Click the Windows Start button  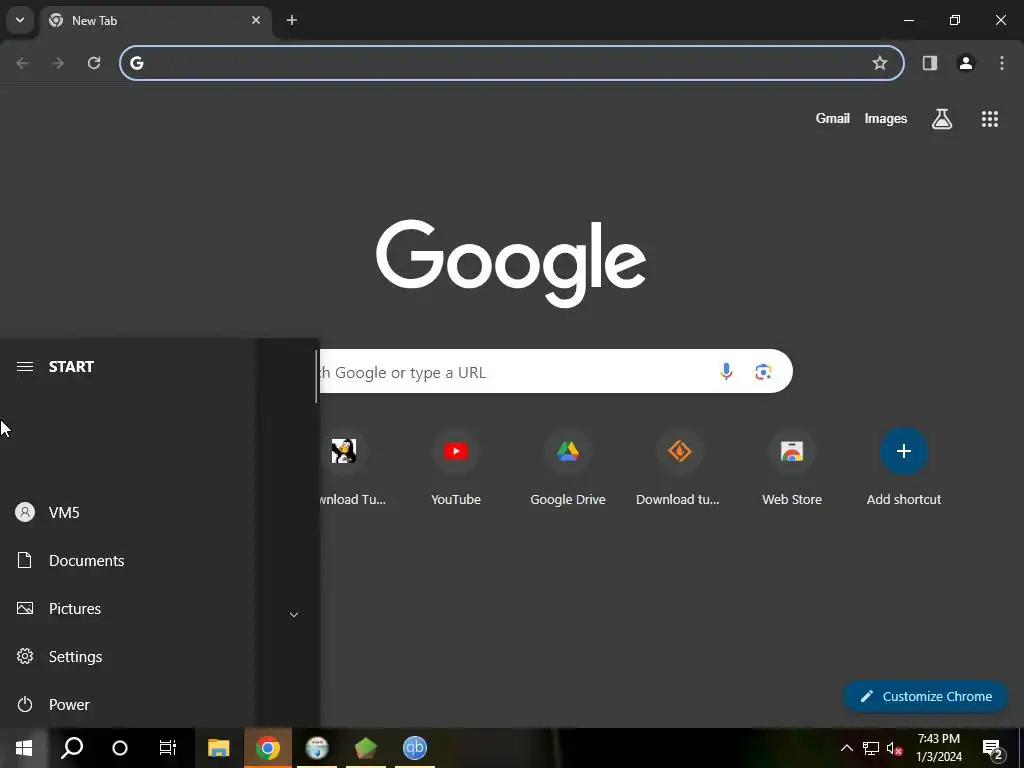pos(24,748)
